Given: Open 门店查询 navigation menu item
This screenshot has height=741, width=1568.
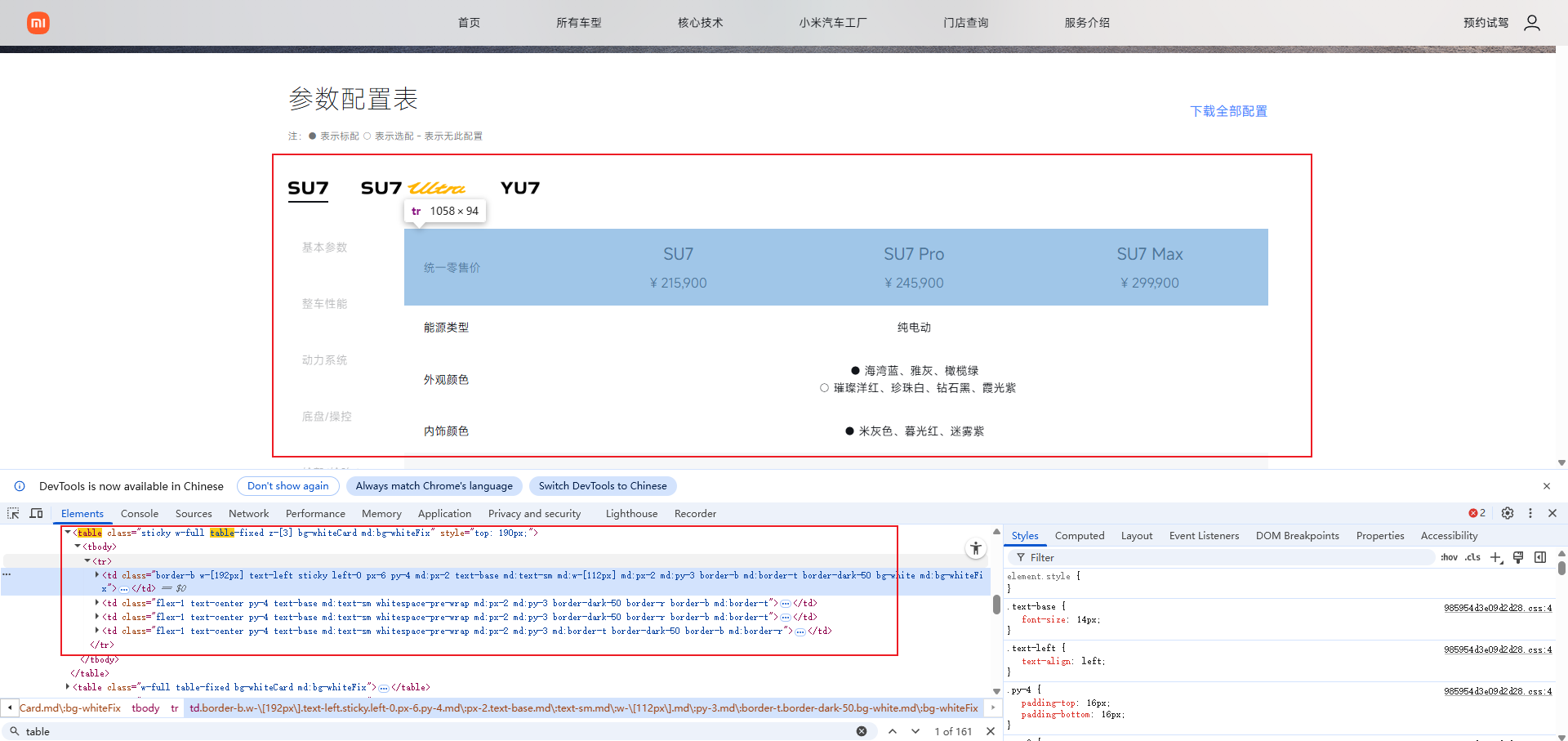Looking at the screenshot, I should click(x=966, y=23).
